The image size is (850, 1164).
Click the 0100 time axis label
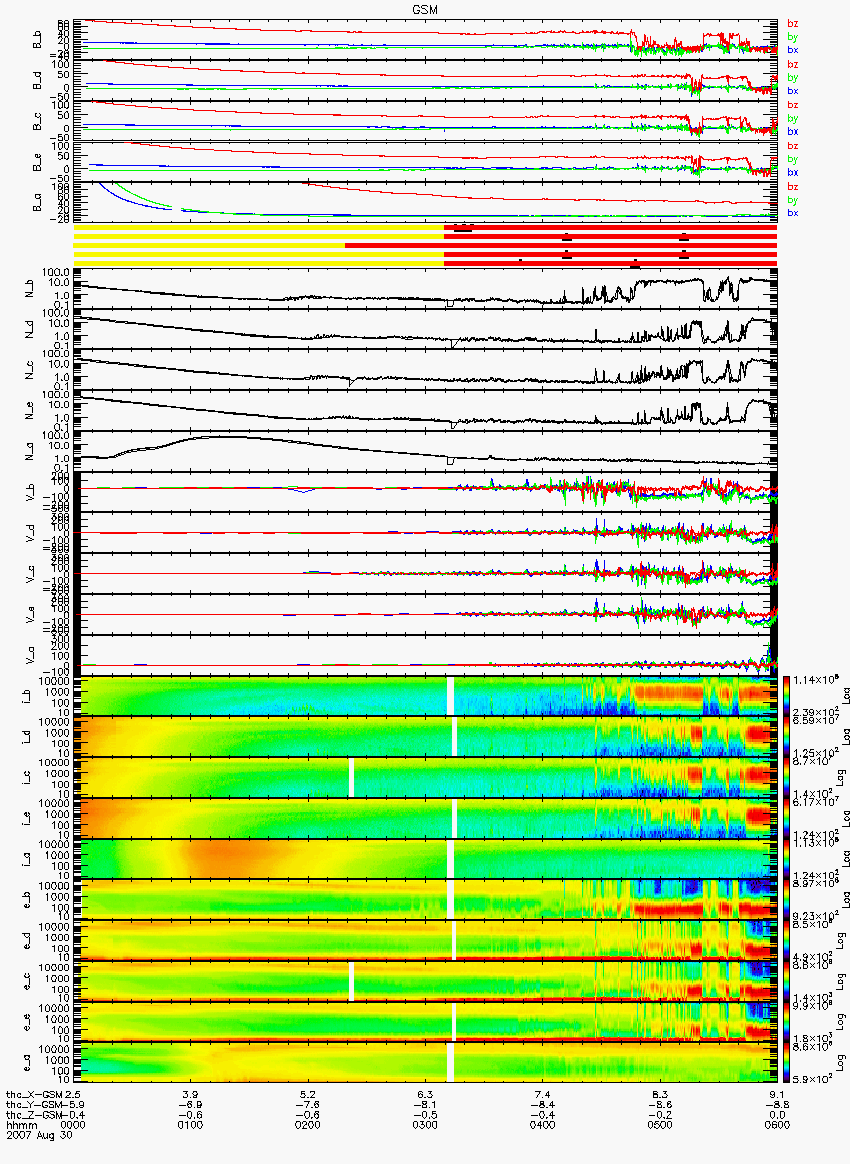point(190,1125)
